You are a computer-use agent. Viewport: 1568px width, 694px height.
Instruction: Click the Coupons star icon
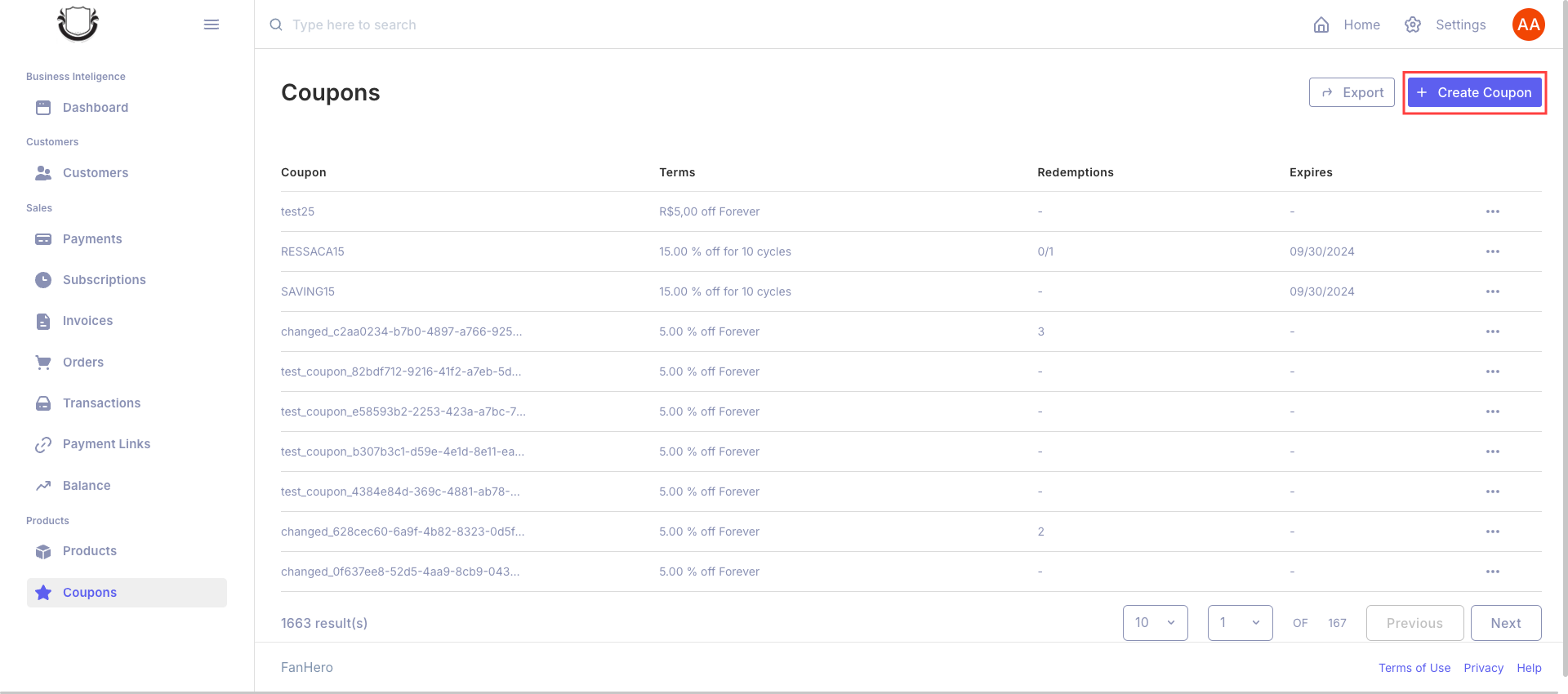[x=43, y=593]
